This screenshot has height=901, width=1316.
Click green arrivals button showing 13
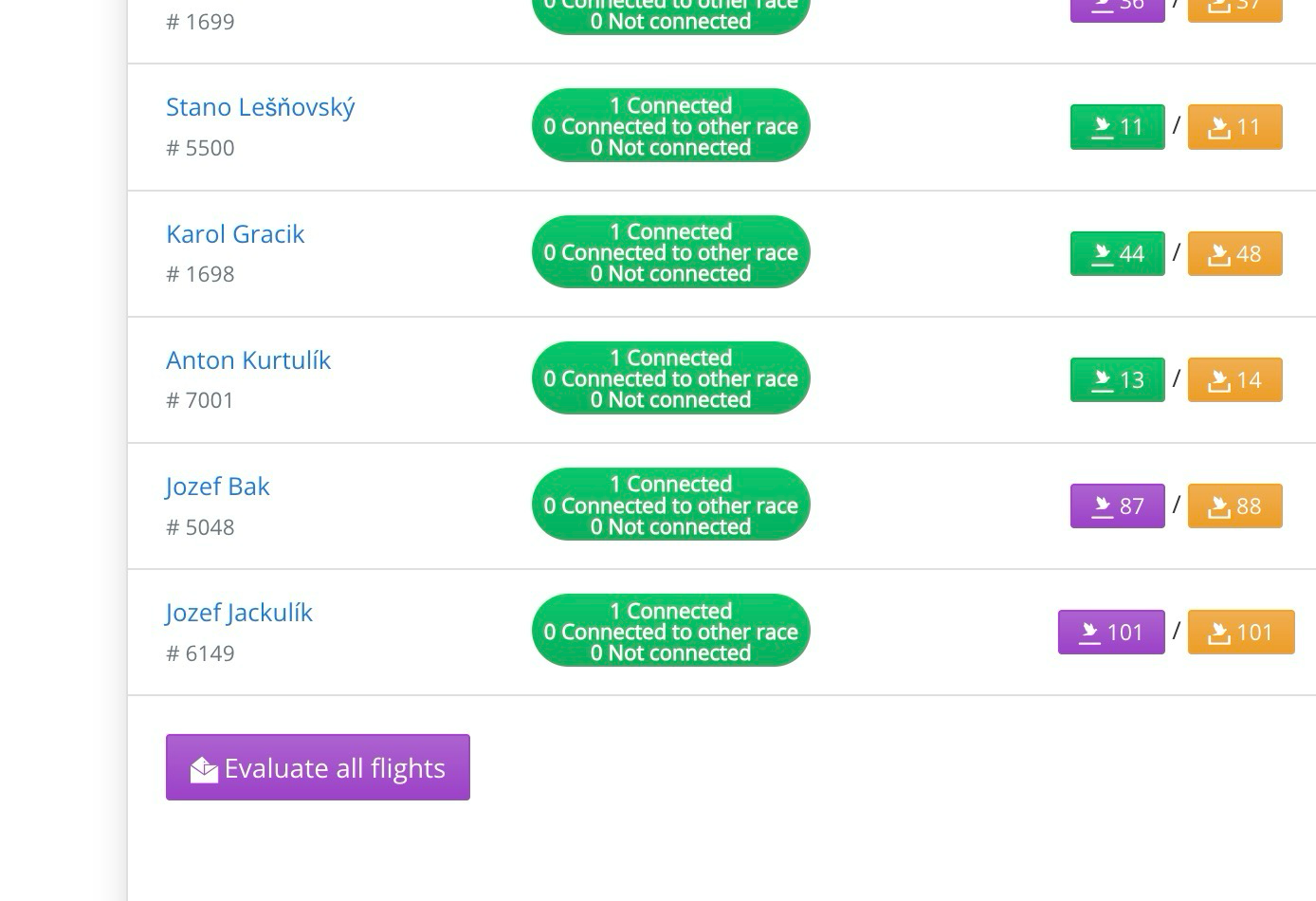point(1117,379)
